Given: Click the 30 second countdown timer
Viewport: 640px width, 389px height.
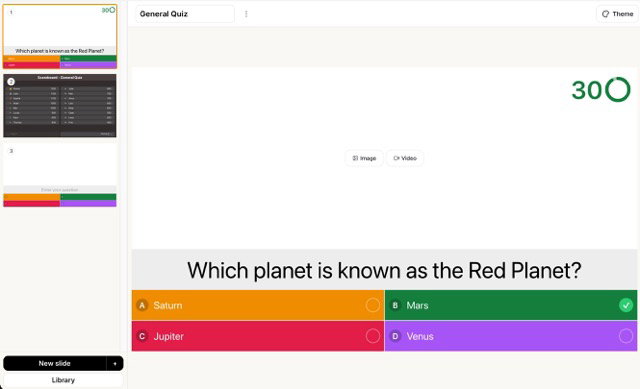Looking at the screenshot, I should tap(601, 89).
